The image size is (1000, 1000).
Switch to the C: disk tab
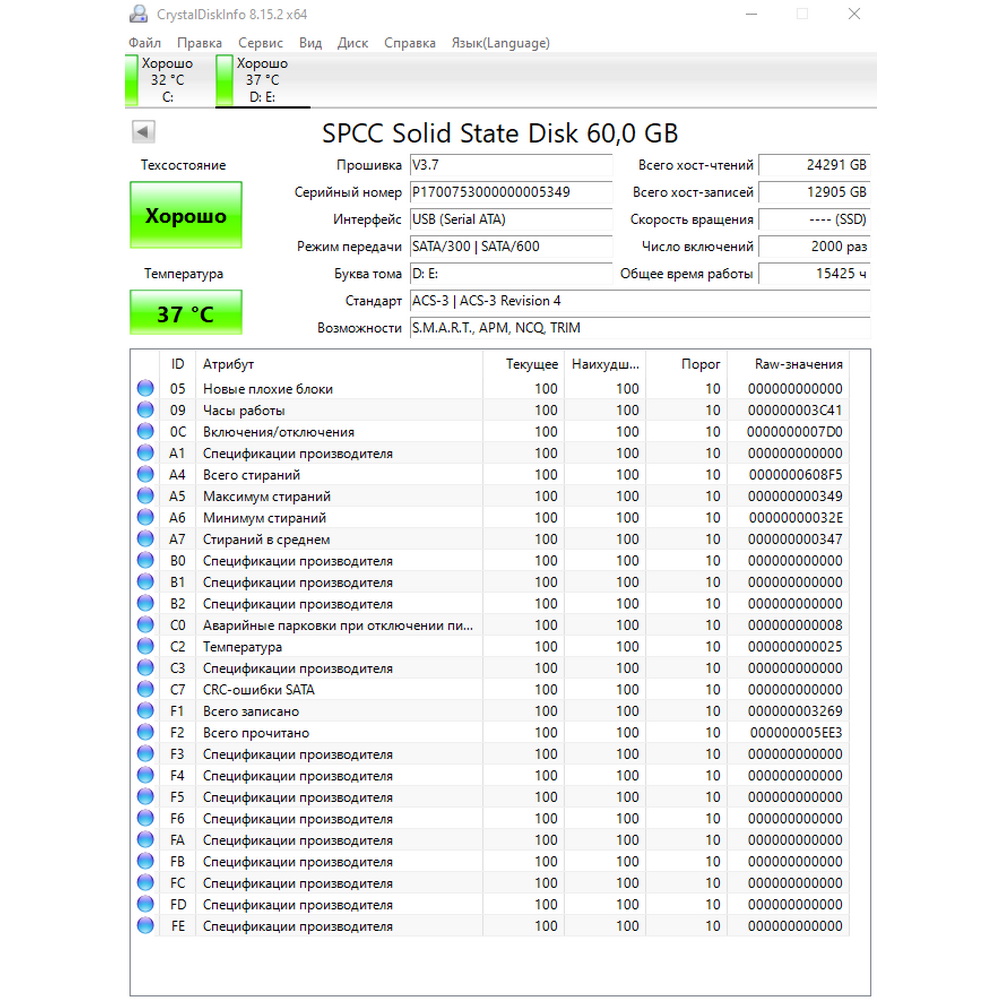[167, 80]
